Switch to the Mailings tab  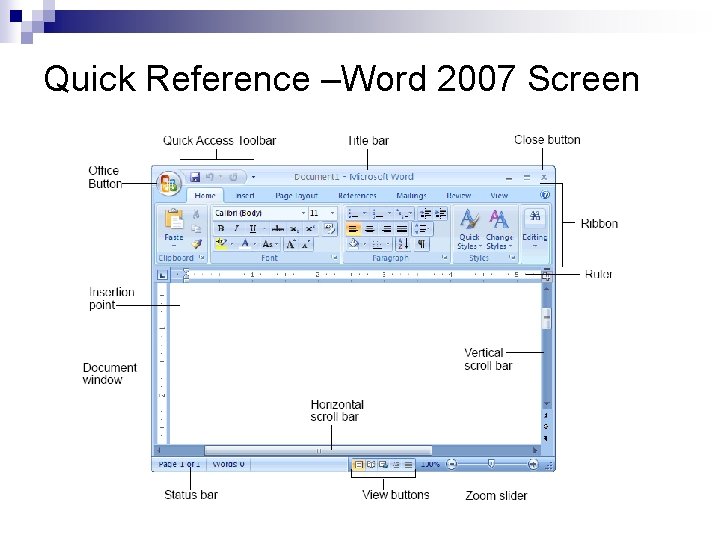(411, 196)
